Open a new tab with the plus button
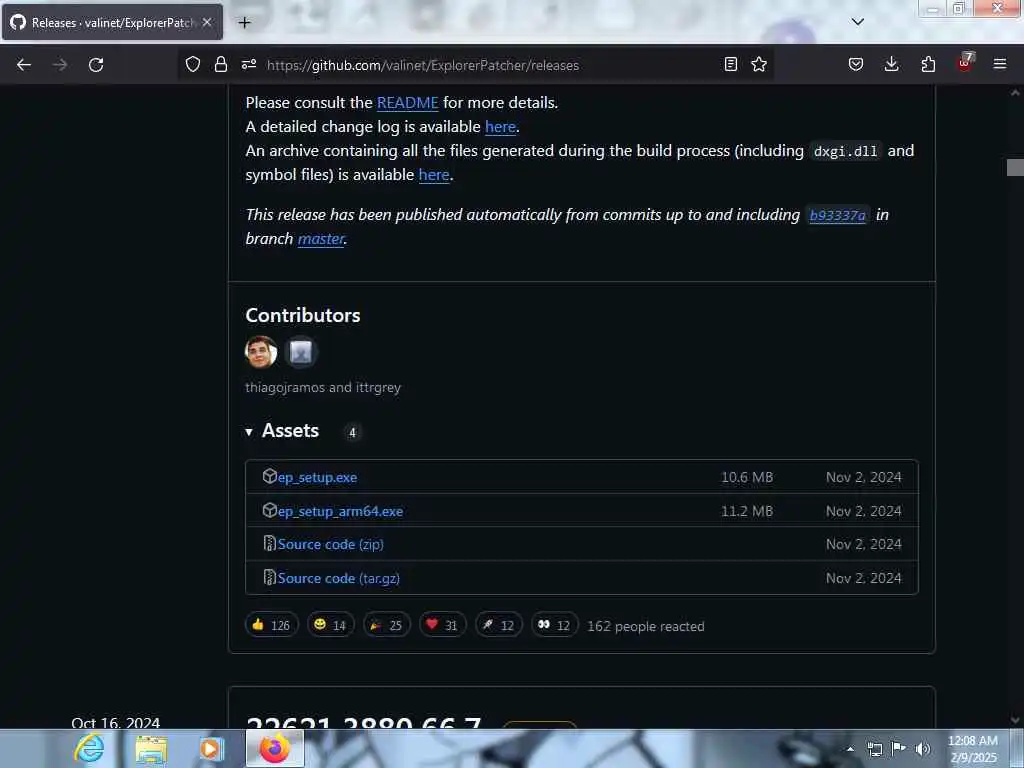This screenshot has height=768, width=1024. (244, 23)
